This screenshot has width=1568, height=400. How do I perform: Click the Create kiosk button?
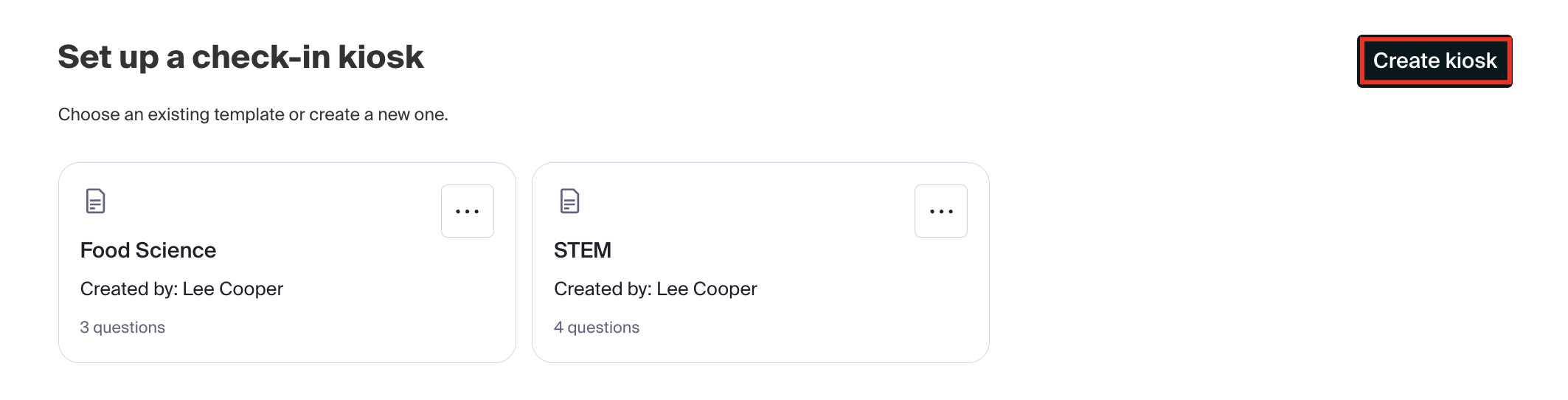pyautogui.click(x=1435, y=61)
